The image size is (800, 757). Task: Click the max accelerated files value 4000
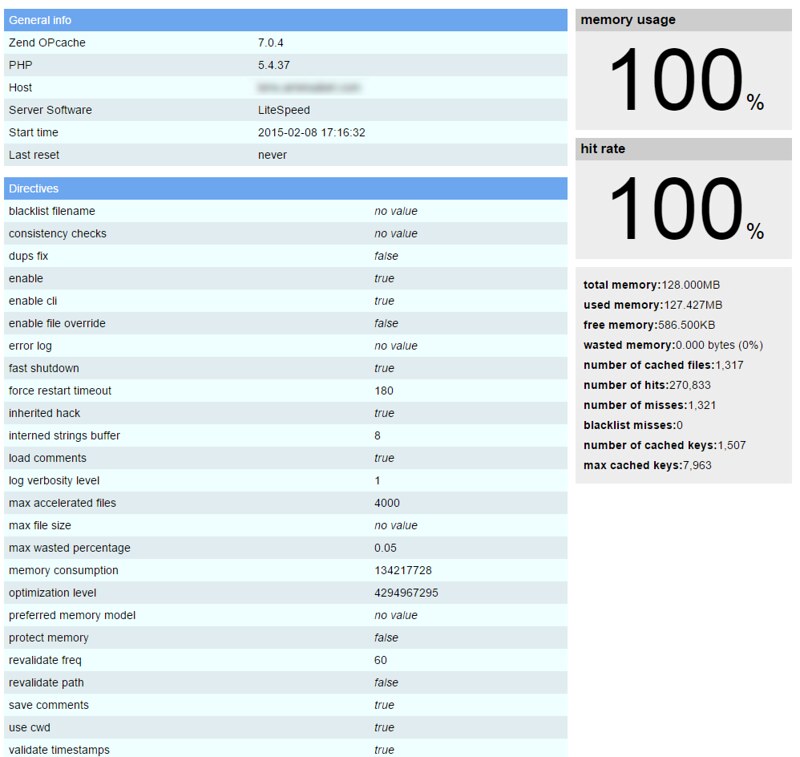[387, 503]
